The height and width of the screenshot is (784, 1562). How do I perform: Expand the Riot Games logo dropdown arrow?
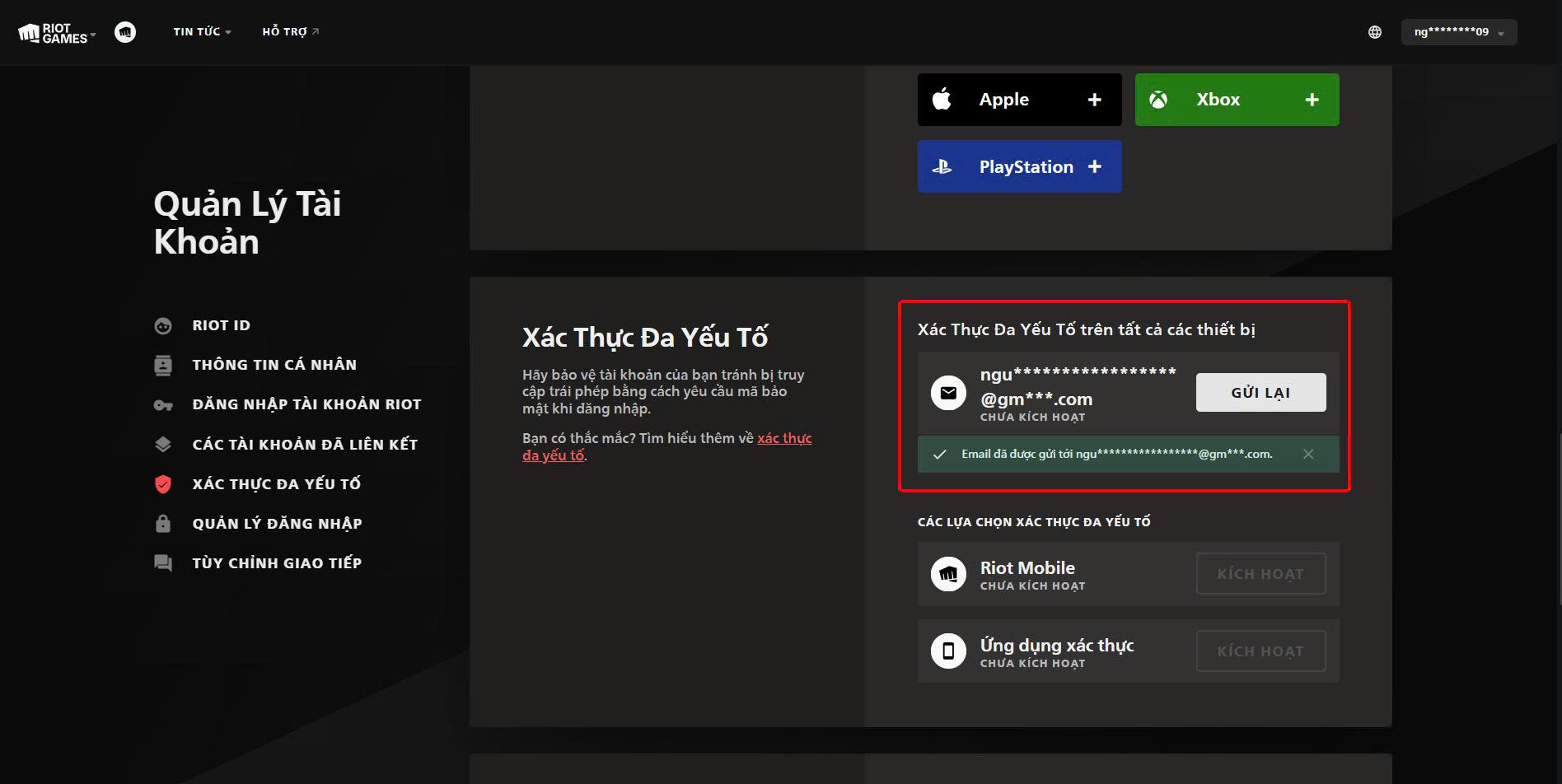(x=93, y=35)
